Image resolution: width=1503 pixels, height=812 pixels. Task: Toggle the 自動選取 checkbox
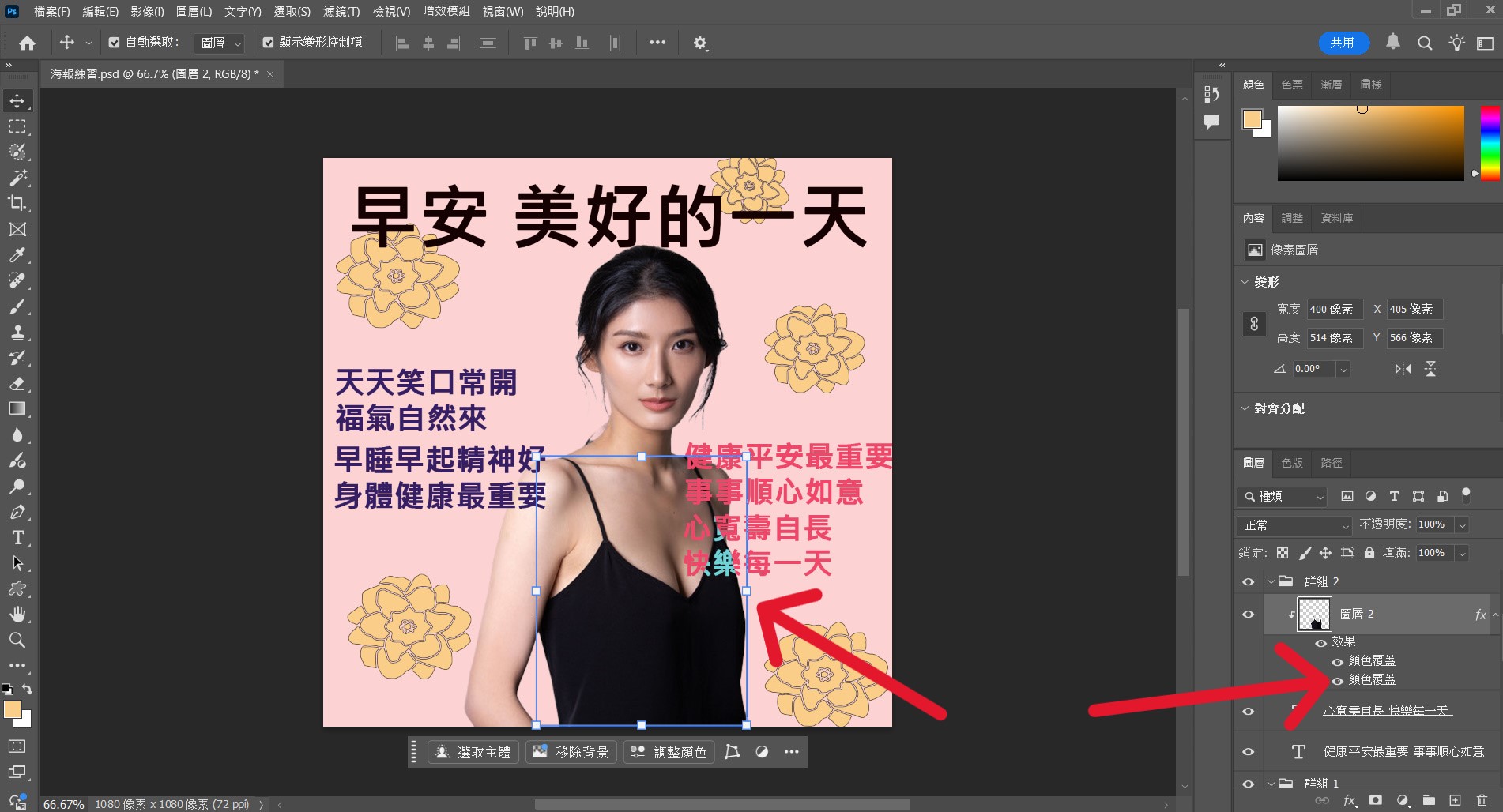coord(114,43)
